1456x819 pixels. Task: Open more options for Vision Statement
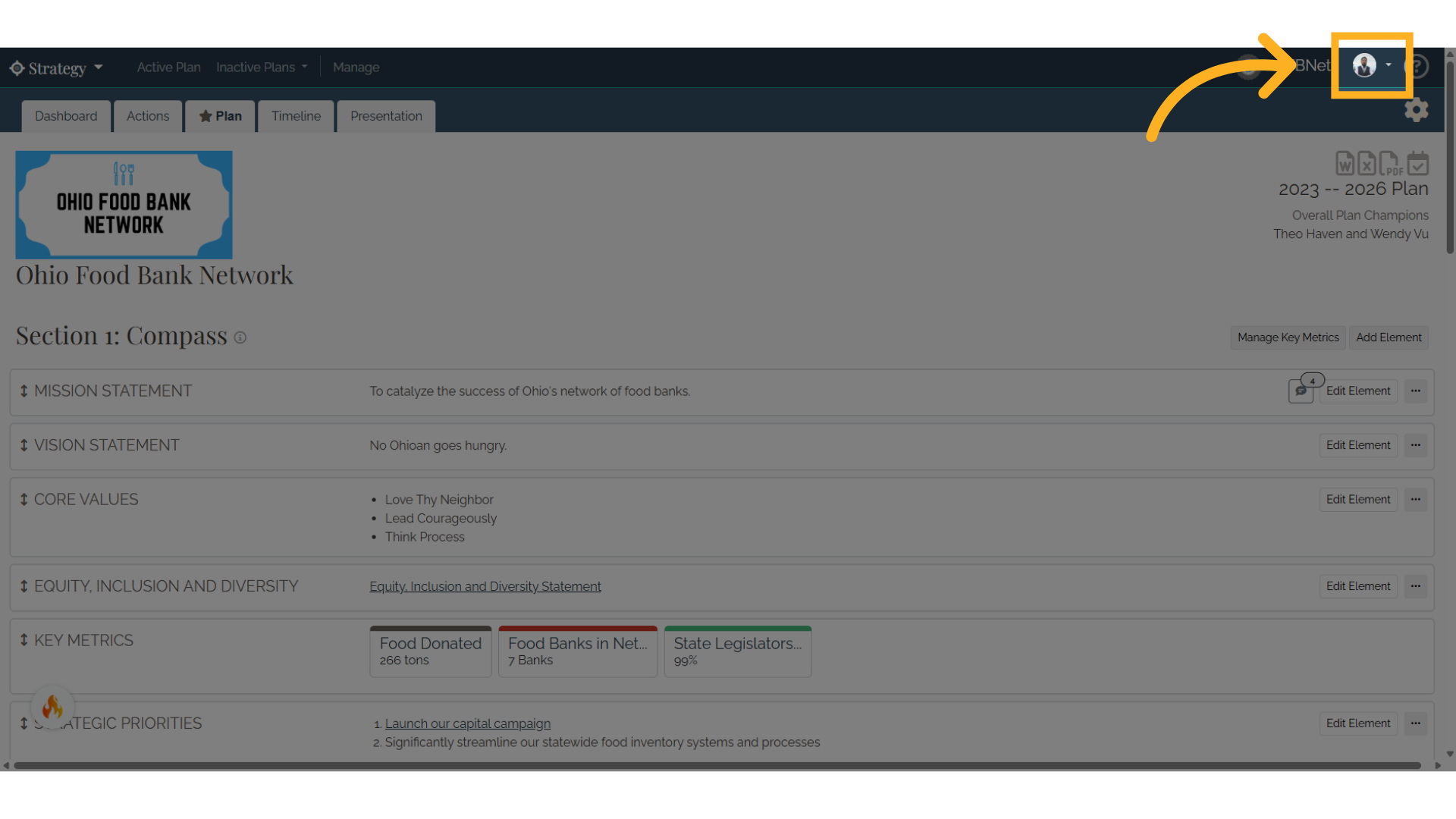[1415, 445]
